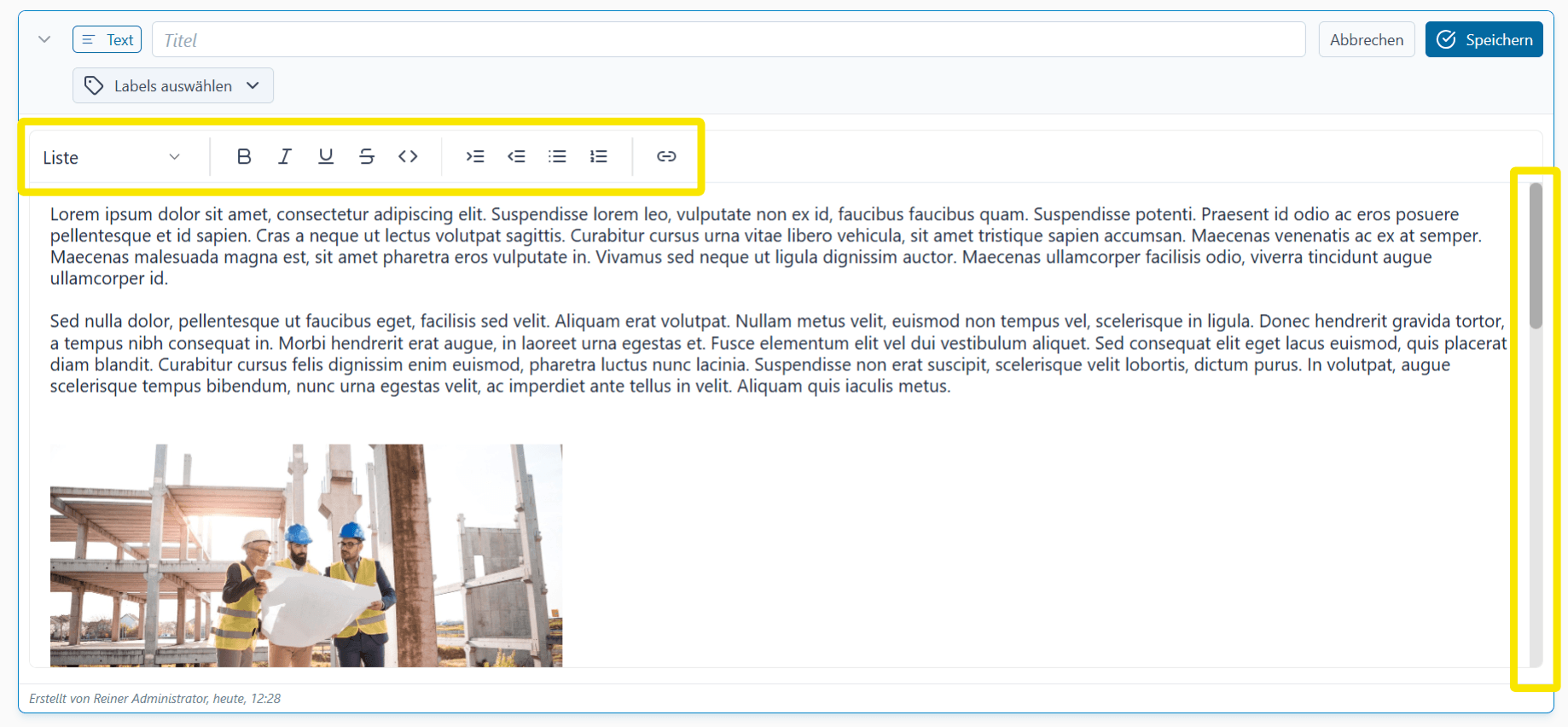
Task: Insert a numbered list
Action: pos(599,156)
